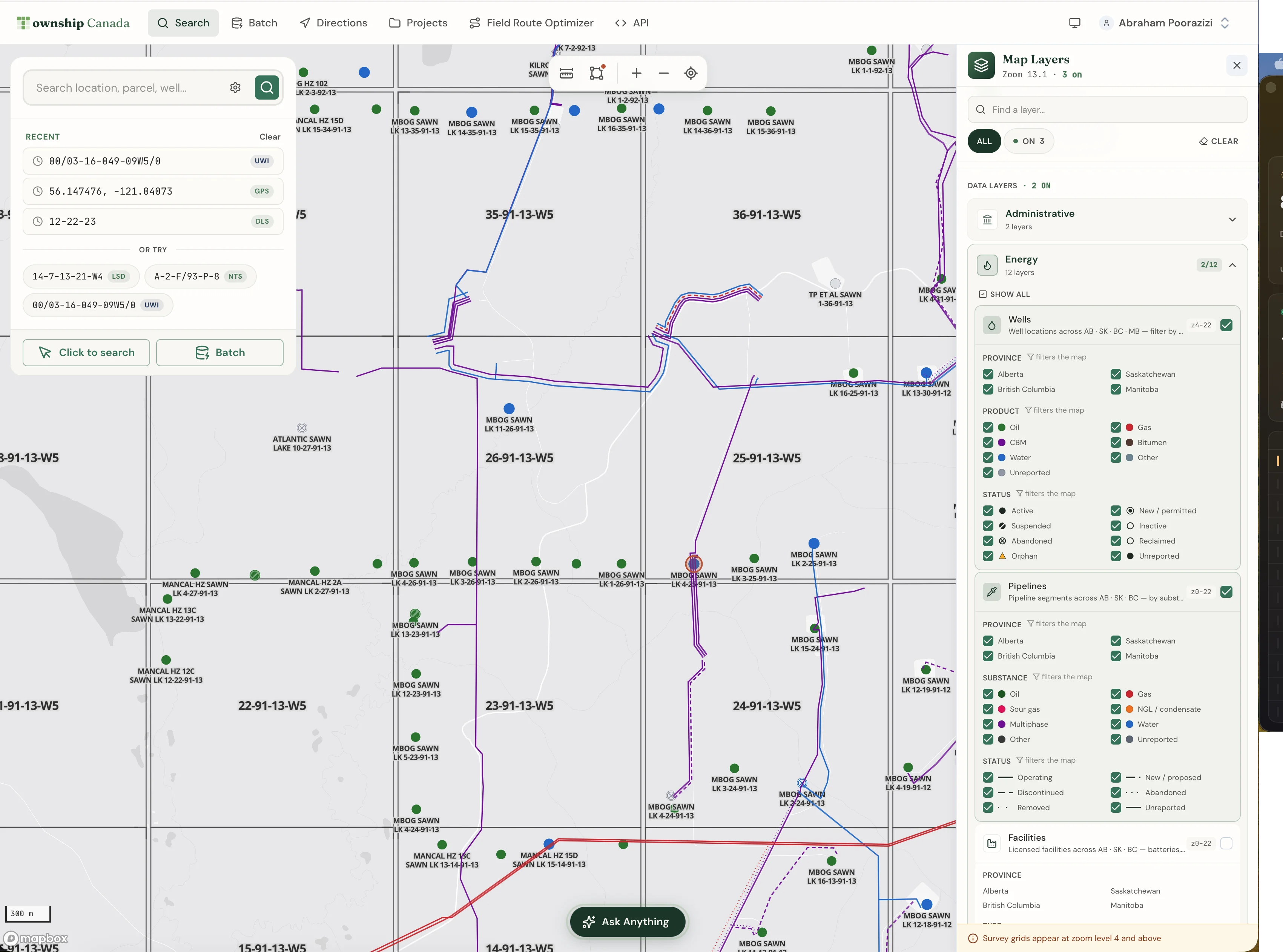Screen dimensions: 1283x952
Task: Clear the recent searches list
Action: [270, 137]
